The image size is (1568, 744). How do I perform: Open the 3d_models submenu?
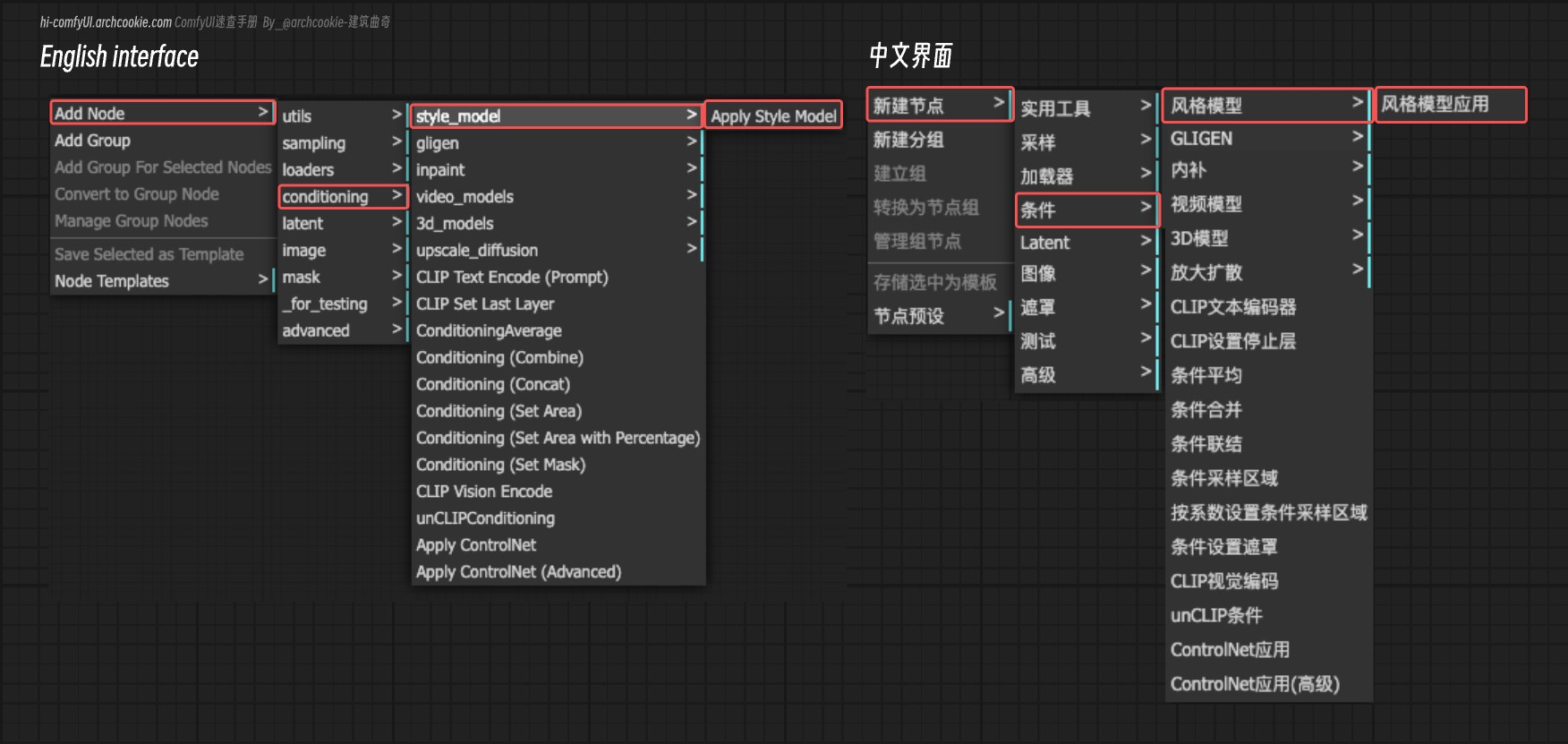pos(557,223)
